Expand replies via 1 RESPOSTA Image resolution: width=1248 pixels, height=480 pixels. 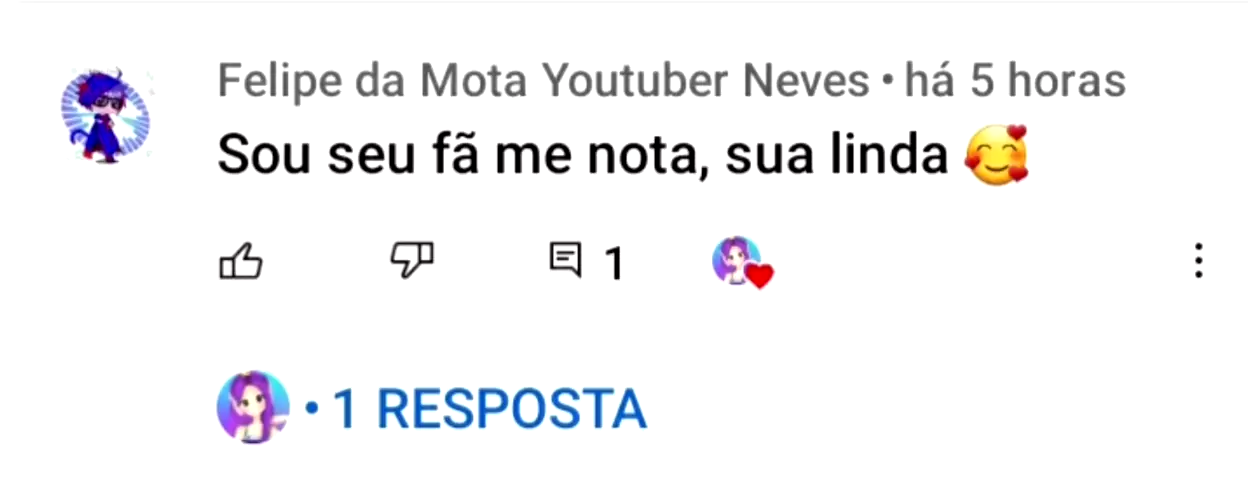476,408
